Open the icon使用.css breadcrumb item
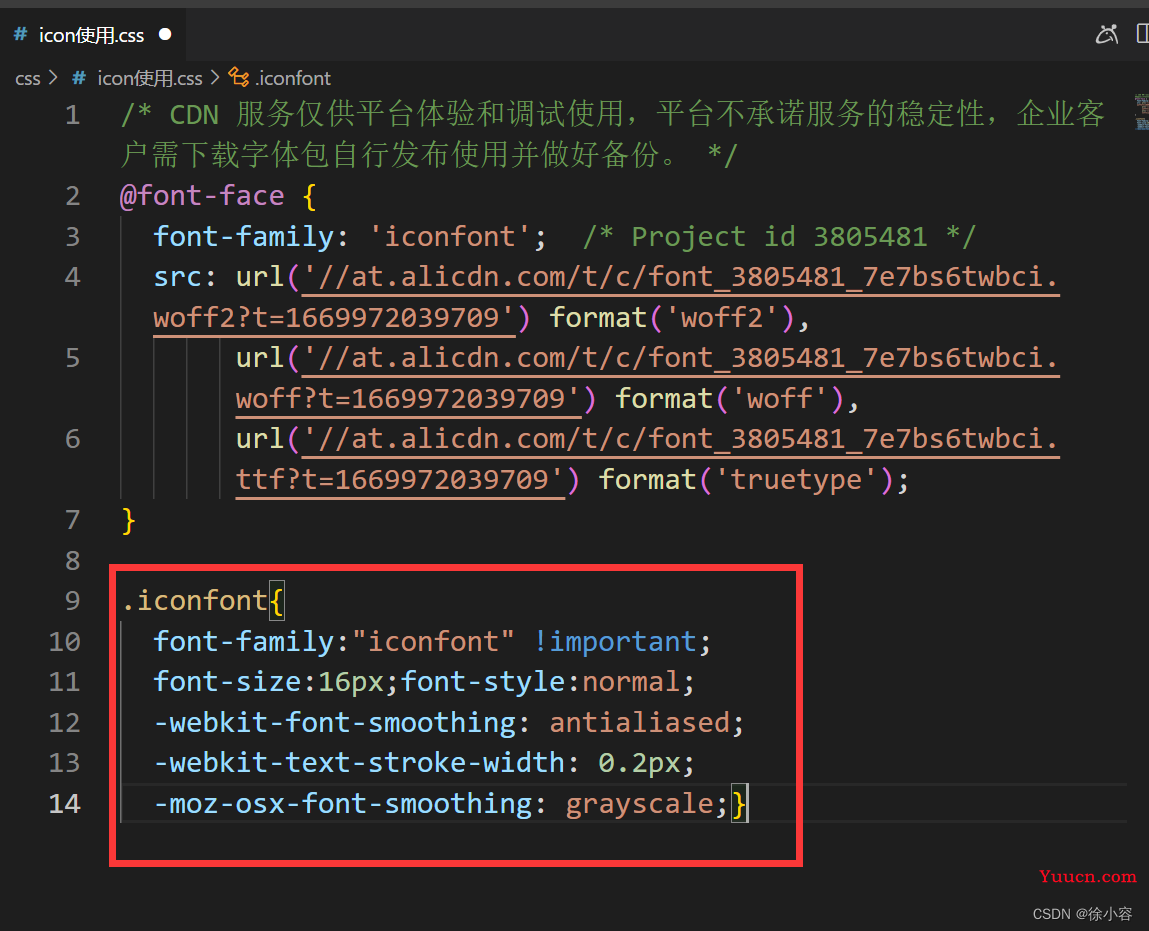Image resolution: width=1149 pixels, height=931 pixels. pos(149,78)
